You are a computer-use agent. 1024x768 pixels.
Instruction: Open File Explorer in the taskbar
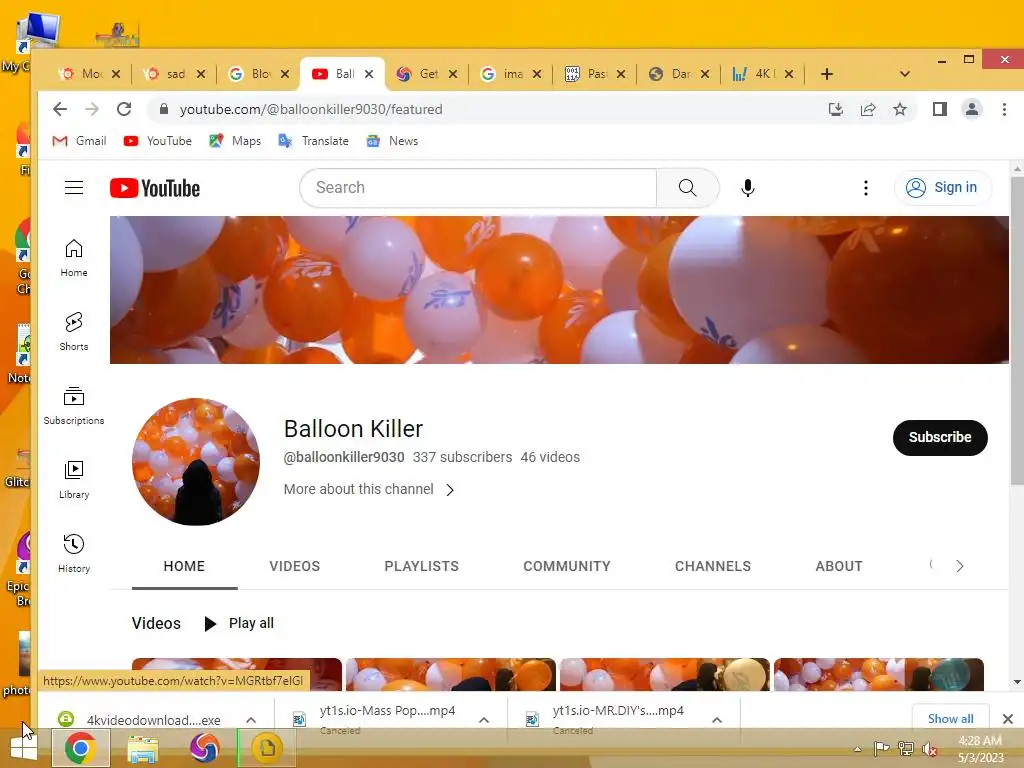point(142,748)
